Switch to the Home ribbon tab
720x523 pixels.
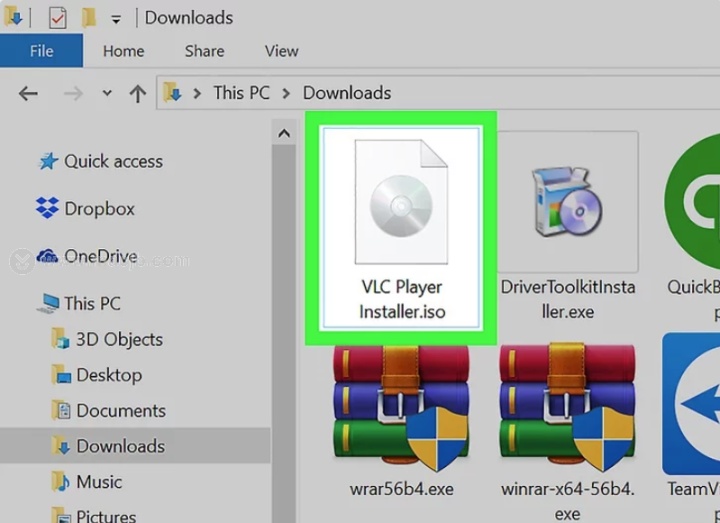coord(124,51)
